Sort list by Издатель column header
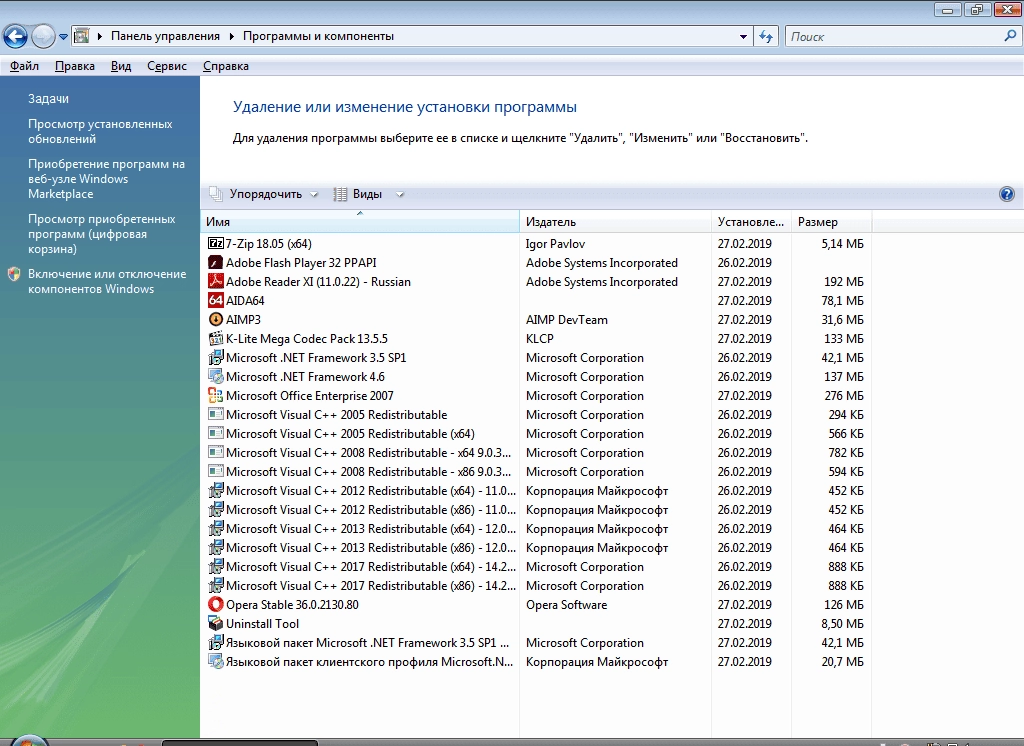 click(x=615, y=221)
